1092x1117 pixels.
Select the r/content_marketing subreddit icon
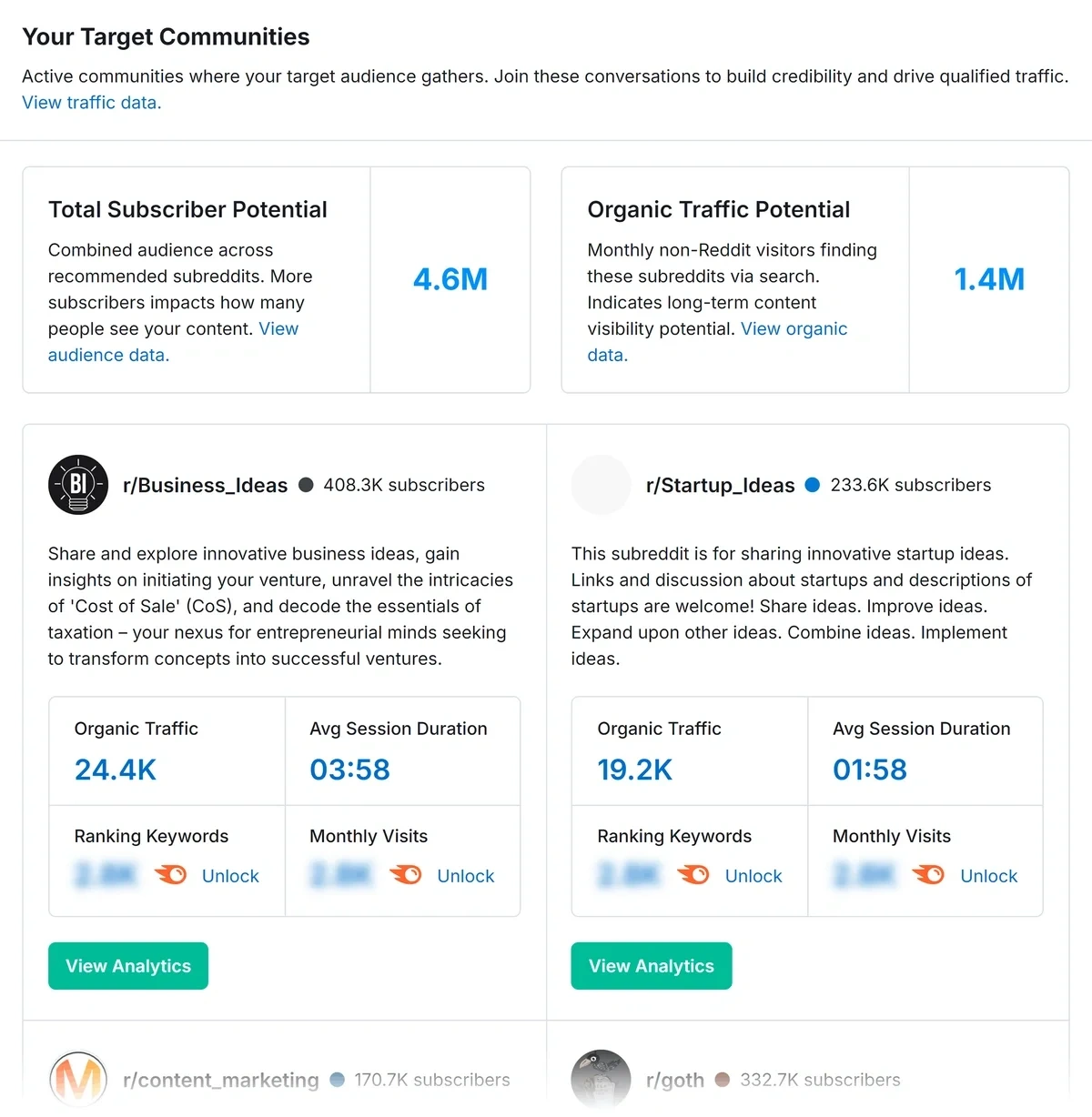(x=77, y=1080)
